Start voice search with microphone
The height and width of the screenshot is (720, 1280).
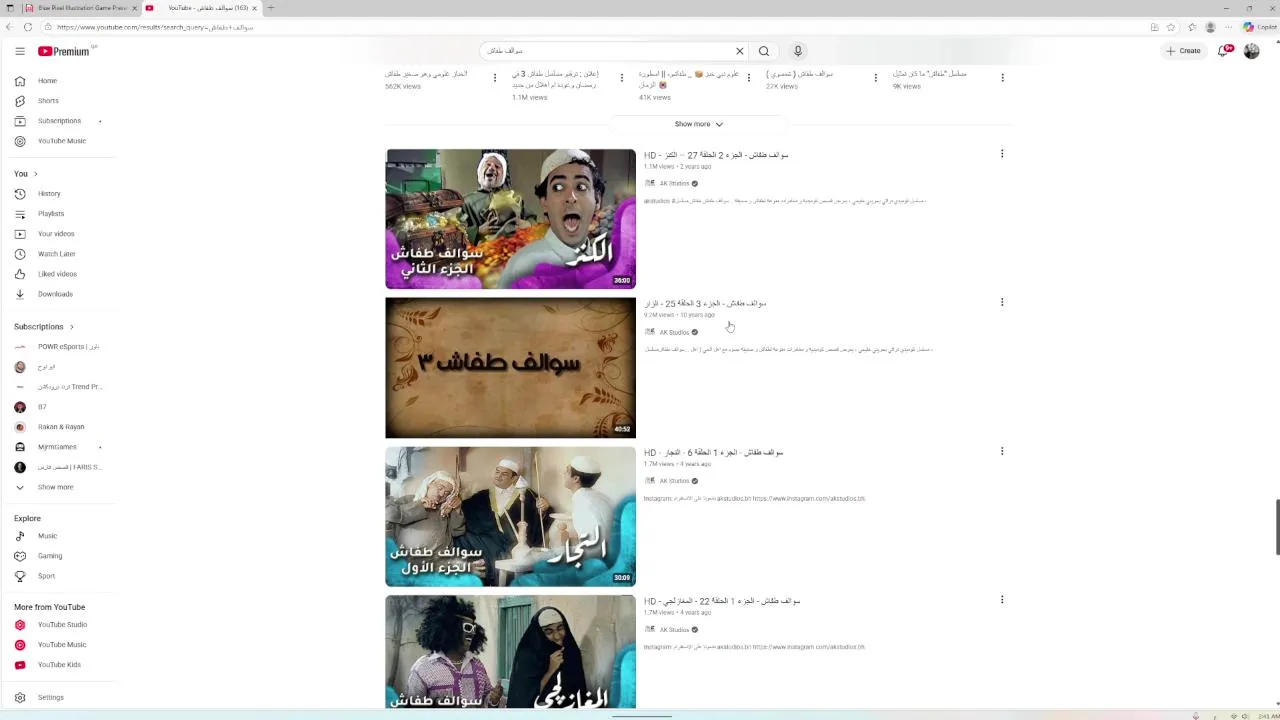coord(798,51)
